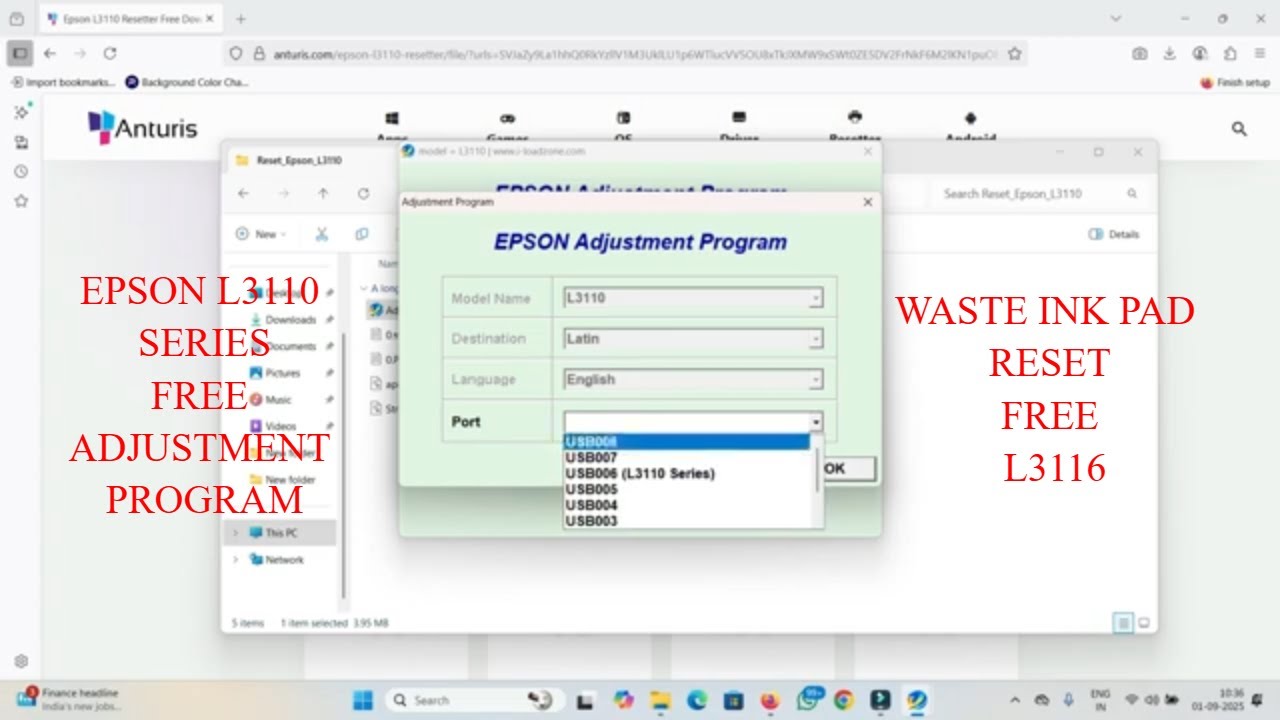Open Microsoft Edge from the taskbar
Screen dimensions: 1280x720
tap(697, 700)
